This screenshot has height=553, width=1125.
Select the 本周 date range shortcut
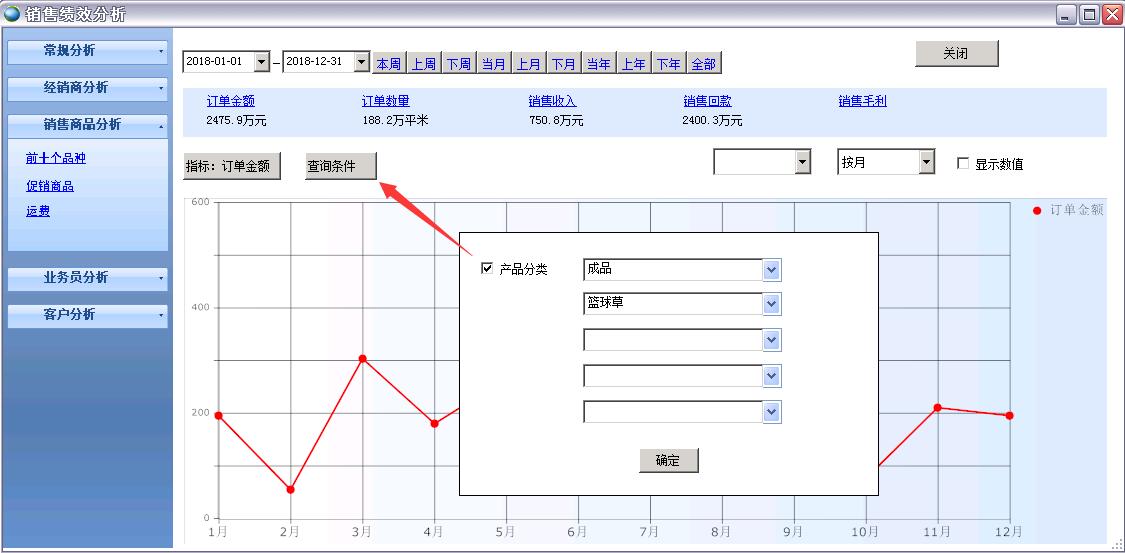point(388,64)
